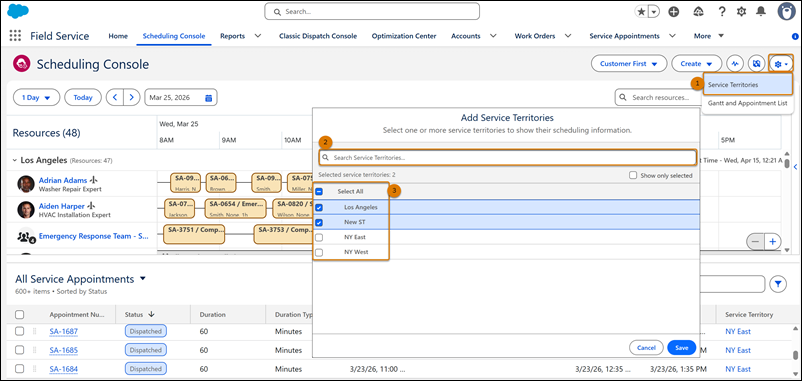Click the global Search box

[x=372, y=11]
